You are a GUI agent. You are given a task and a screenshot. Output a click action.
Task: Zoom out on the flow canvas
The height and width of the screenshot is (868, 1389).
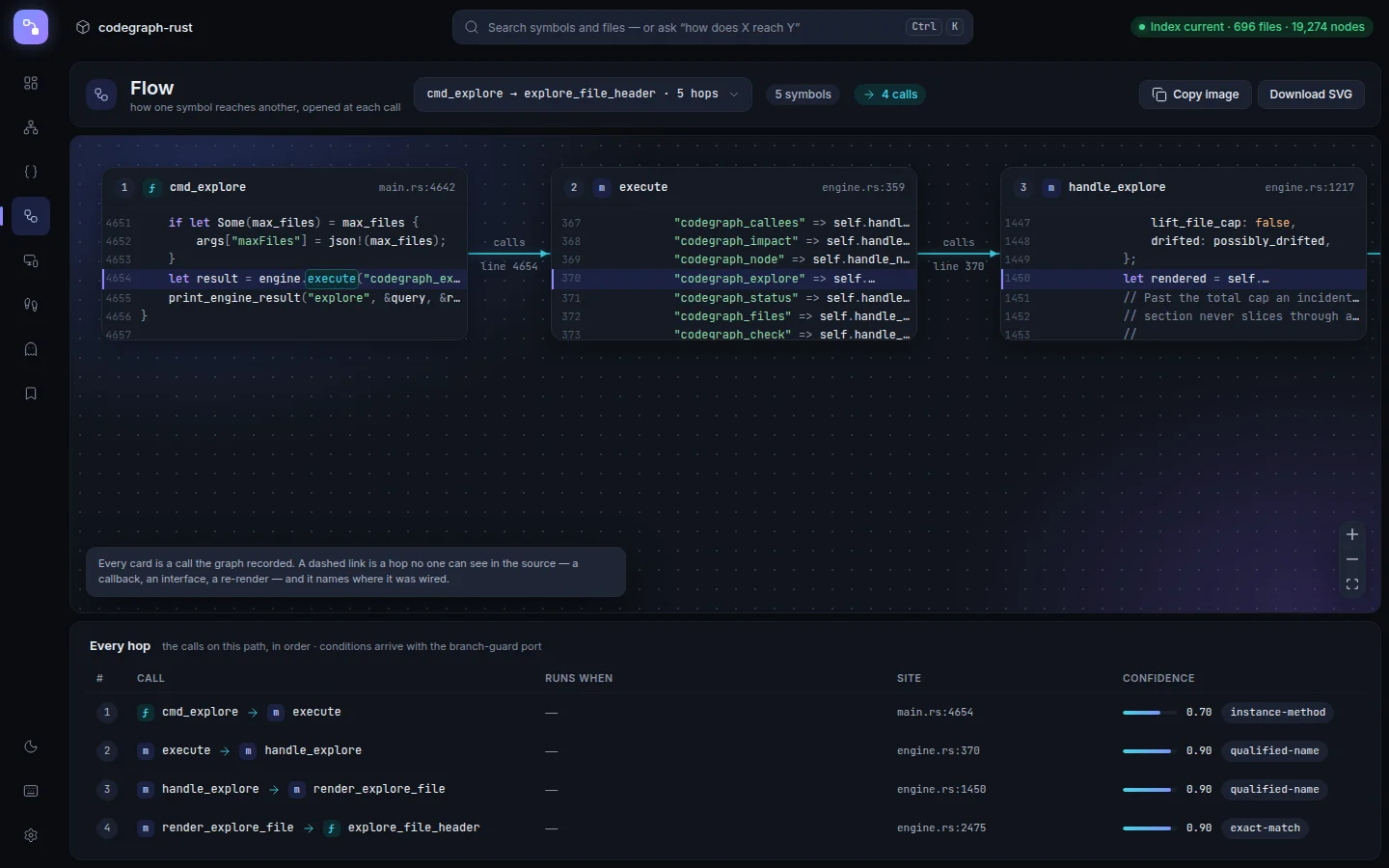click(x=1352, y=559)
